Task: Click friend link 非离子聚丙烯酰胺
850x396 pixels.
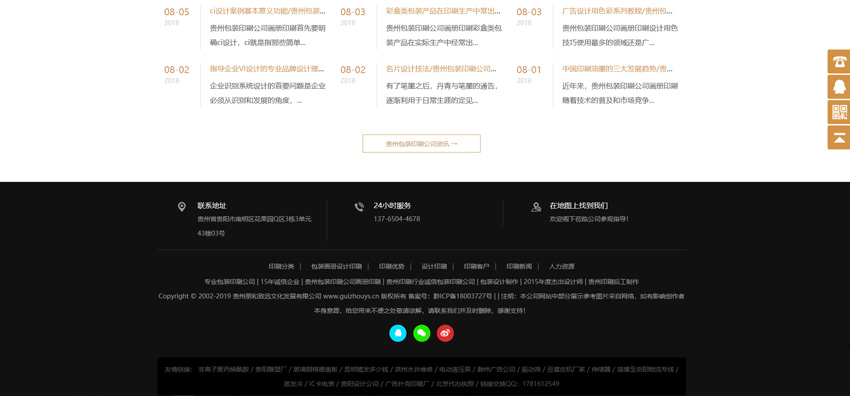Action: tap(223, 369)
